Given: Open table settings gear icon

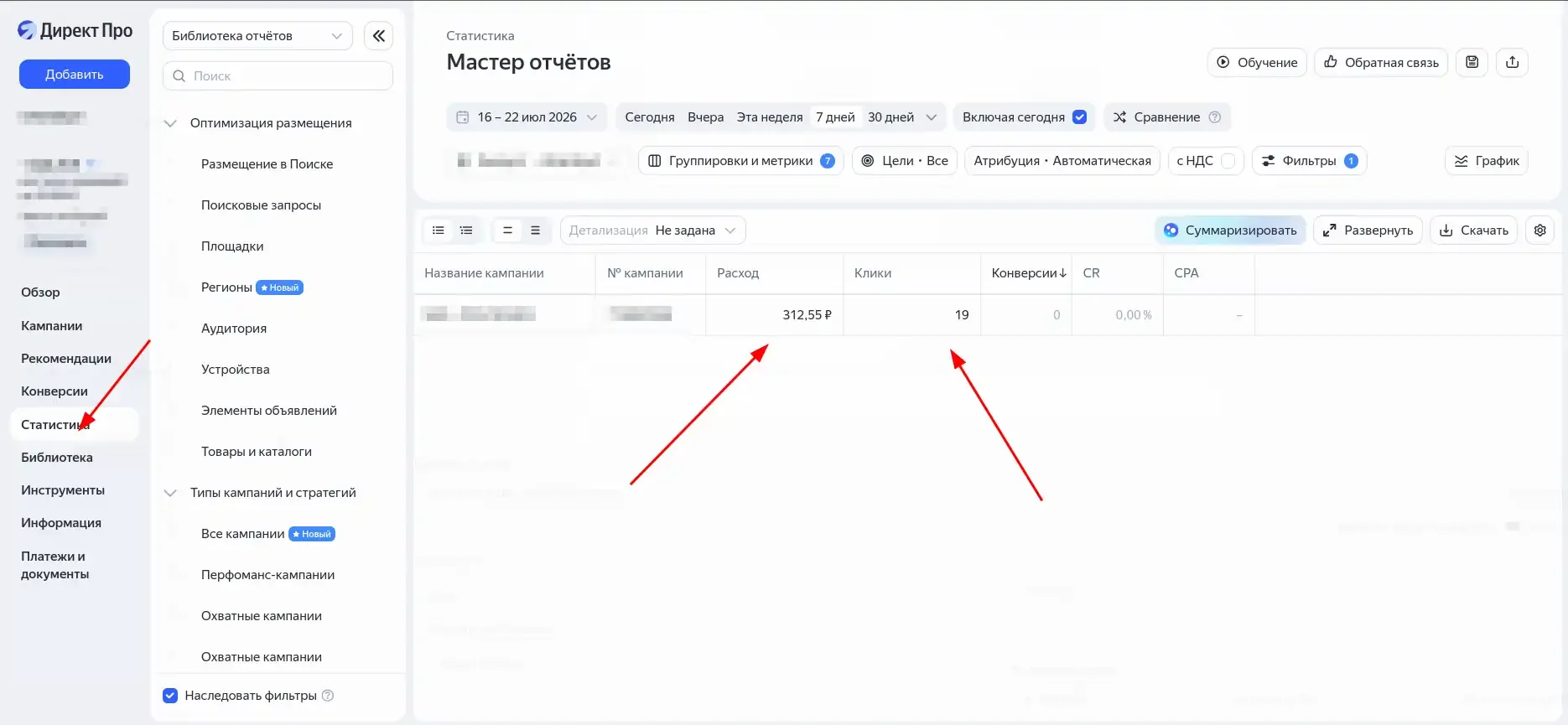Looking at the screenshot, I should (1540, 230).
